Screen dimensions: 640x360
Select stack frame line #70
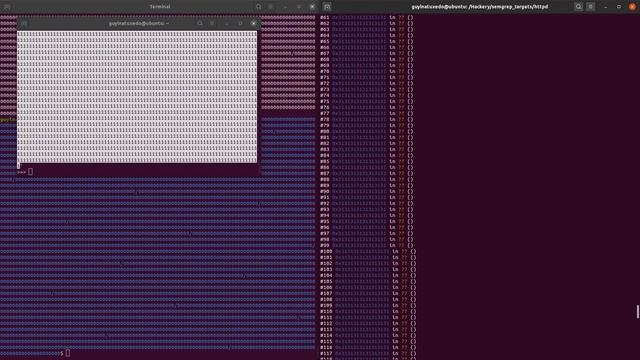pyautogui.click(x=367, y=71)
